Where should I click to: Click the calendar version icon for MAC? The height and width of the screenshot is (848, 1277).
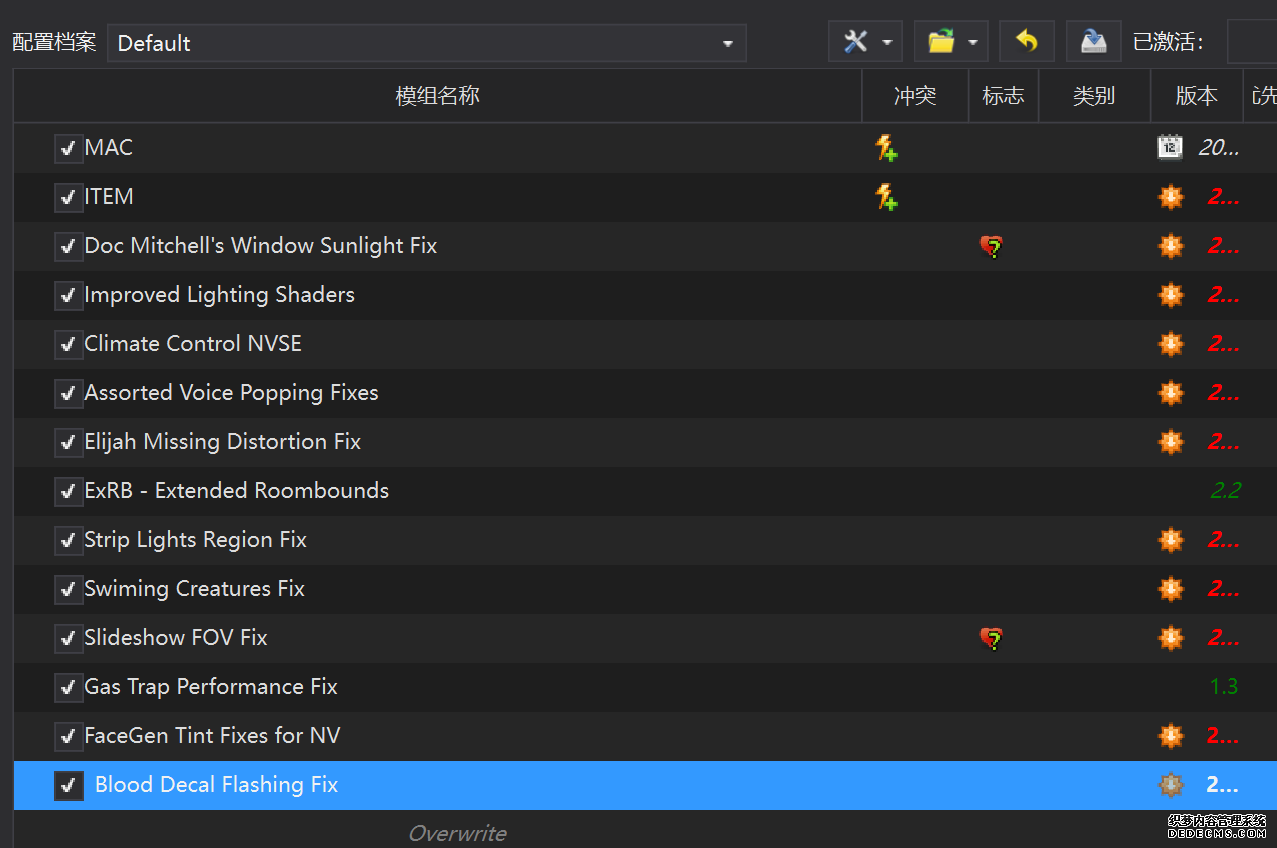[x=1170, y=148]
